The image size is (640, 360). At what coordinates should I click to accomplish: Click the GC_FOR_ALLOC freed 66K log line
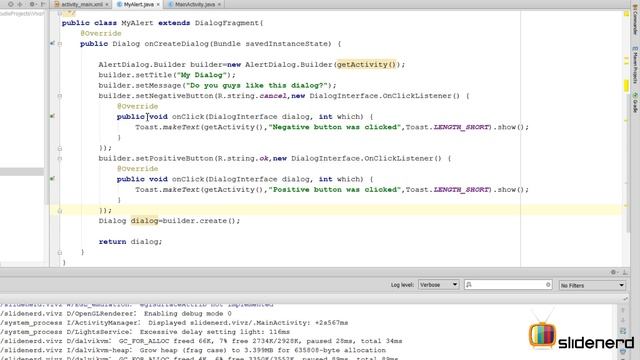pos(201,341)
